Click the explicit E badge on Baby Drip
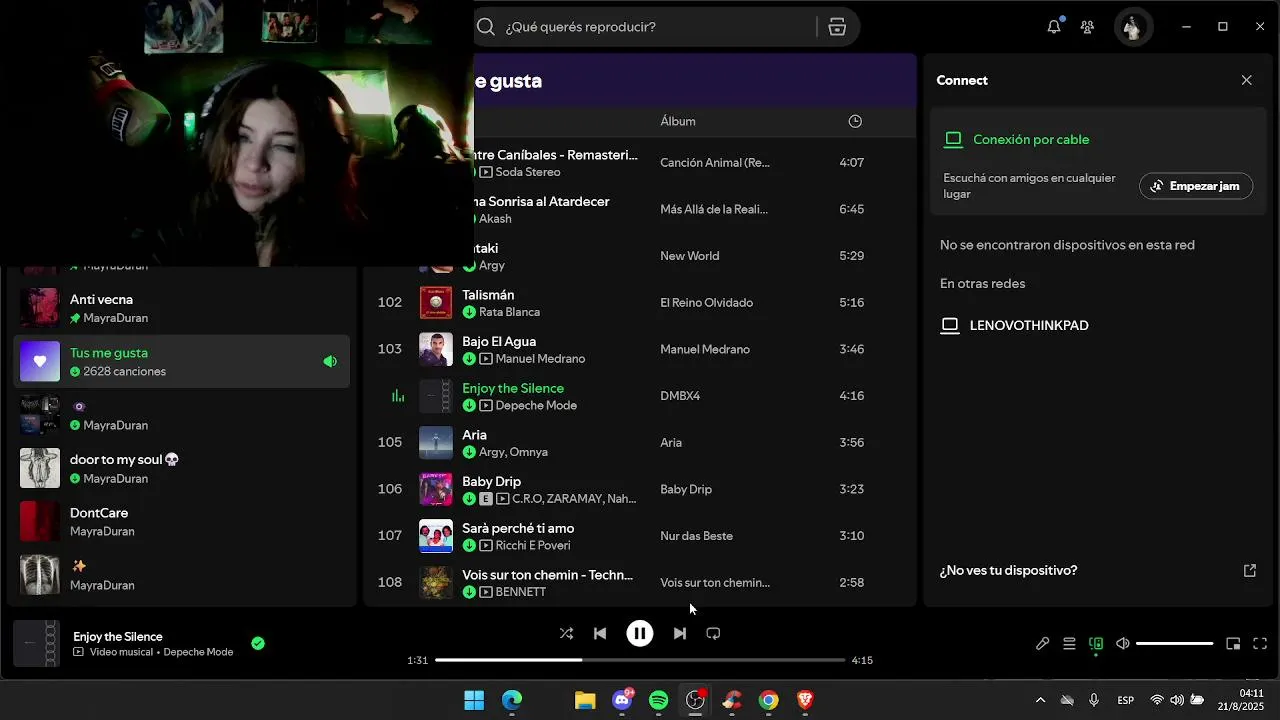Viewport: 1280px width, 720px height. click(486, 498)
